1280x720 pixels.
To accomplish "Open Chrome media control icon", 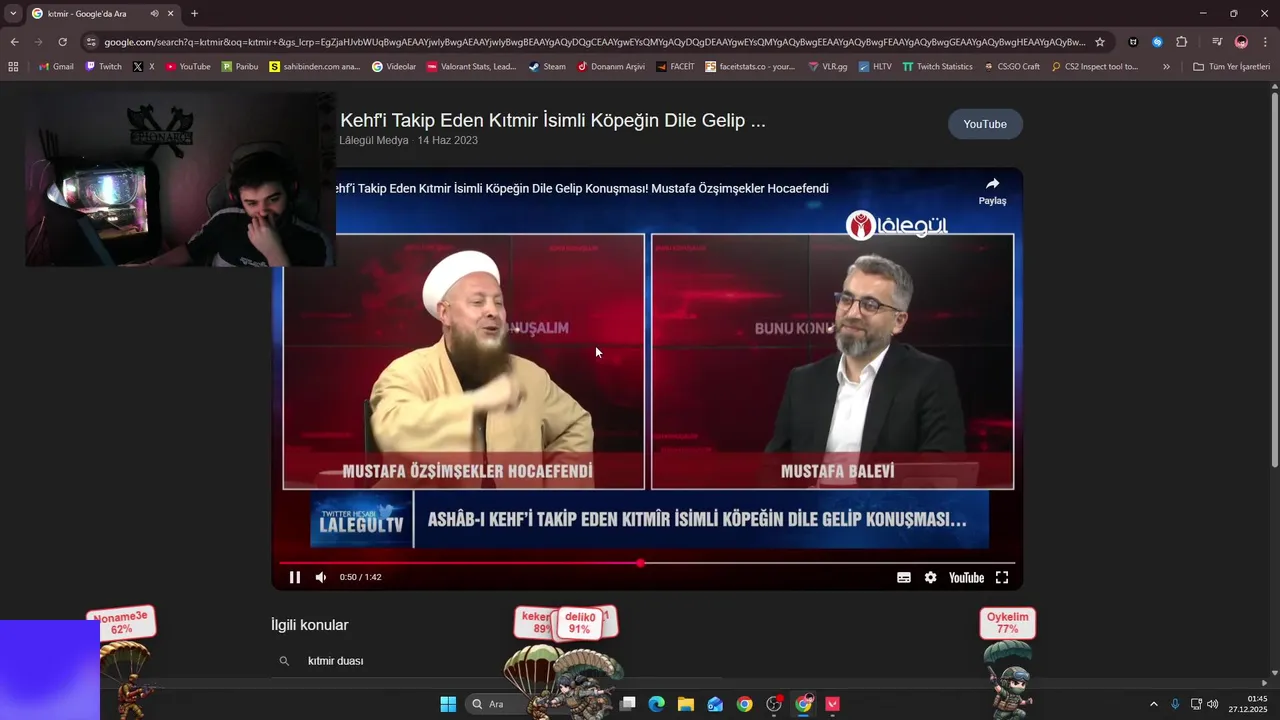I will [1217, 42].
